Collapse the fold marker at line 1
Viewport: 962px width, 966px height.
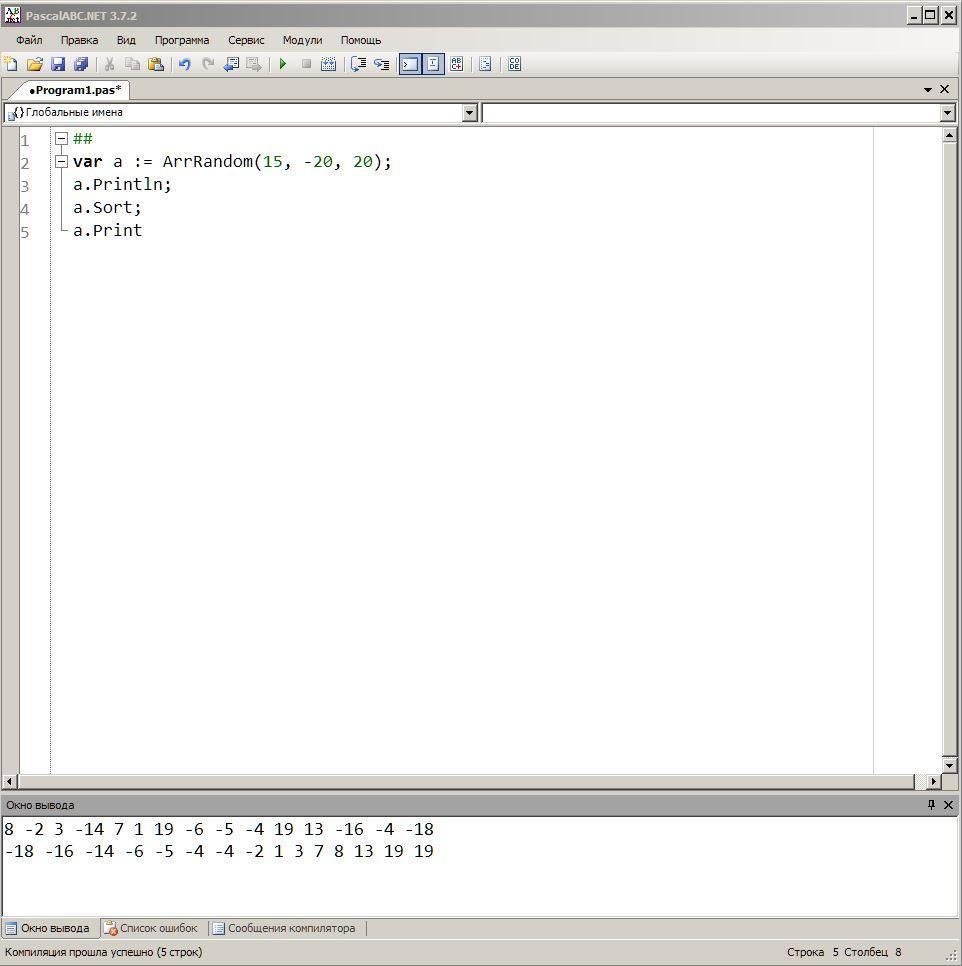61,139
